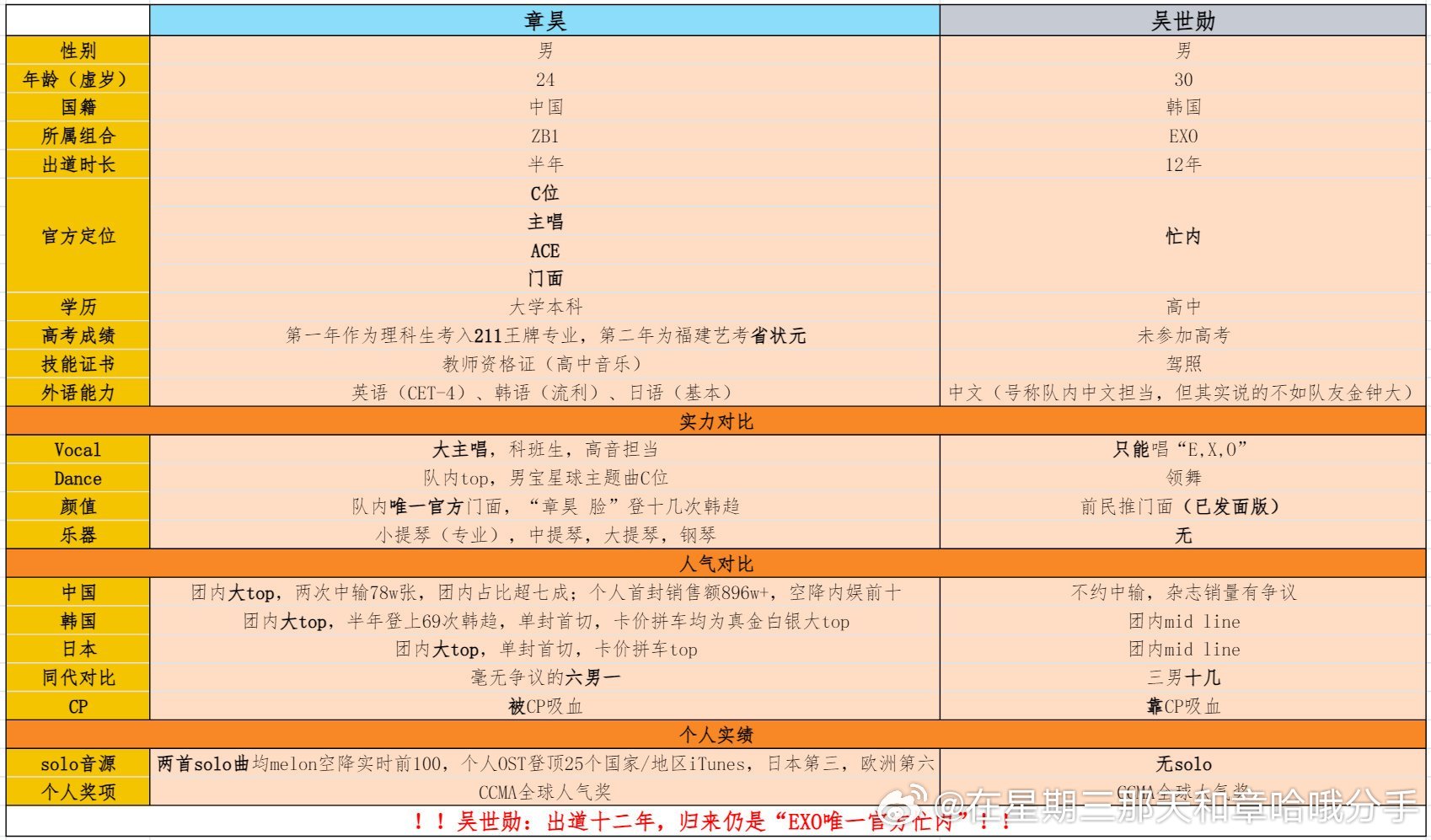1431x840 pixels.
Task: Click the row label CP
Action: 78,706
